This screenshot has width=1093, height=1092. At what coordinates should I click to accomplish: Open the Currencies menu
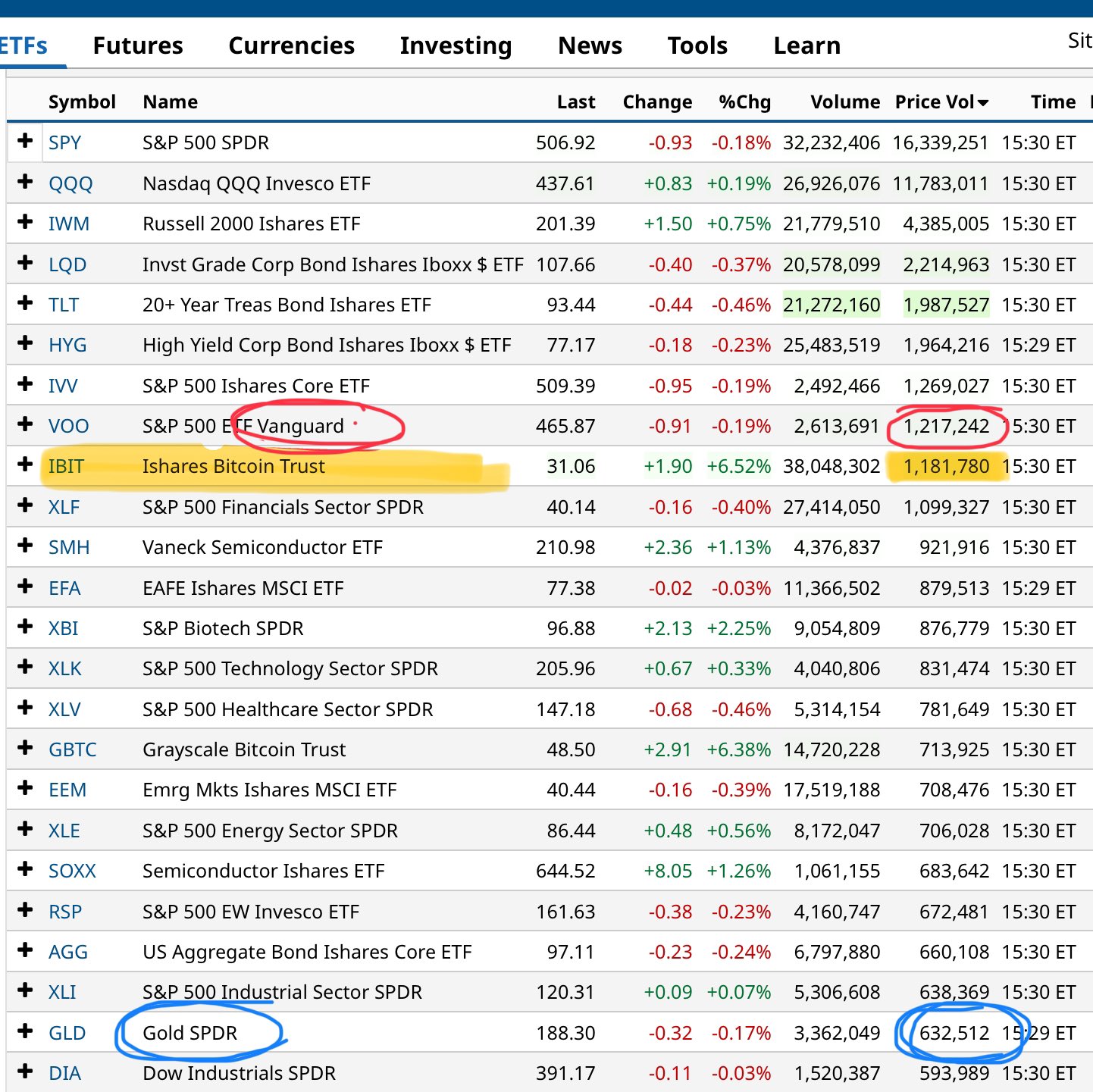coord(291,45)
